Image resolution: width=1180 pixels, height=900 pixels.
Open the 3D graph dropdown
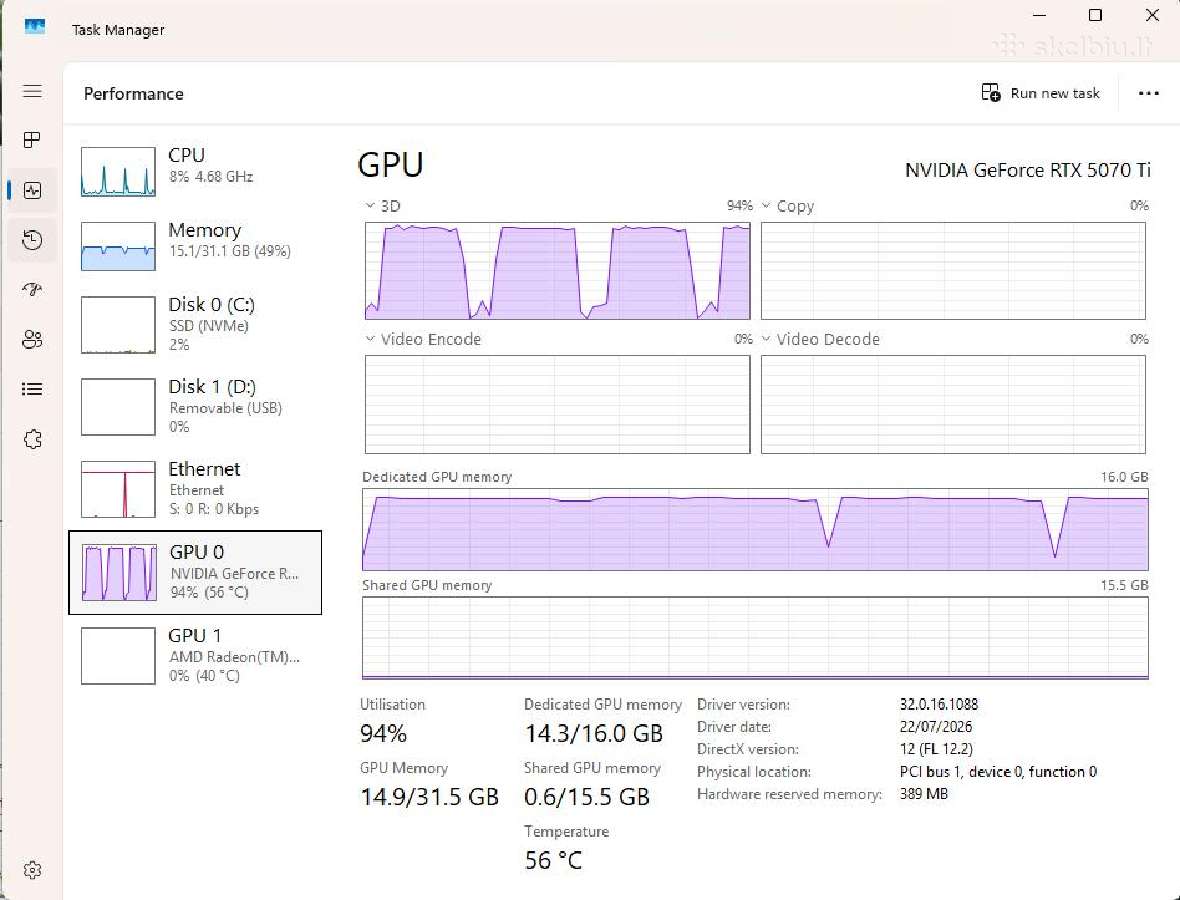370,205
